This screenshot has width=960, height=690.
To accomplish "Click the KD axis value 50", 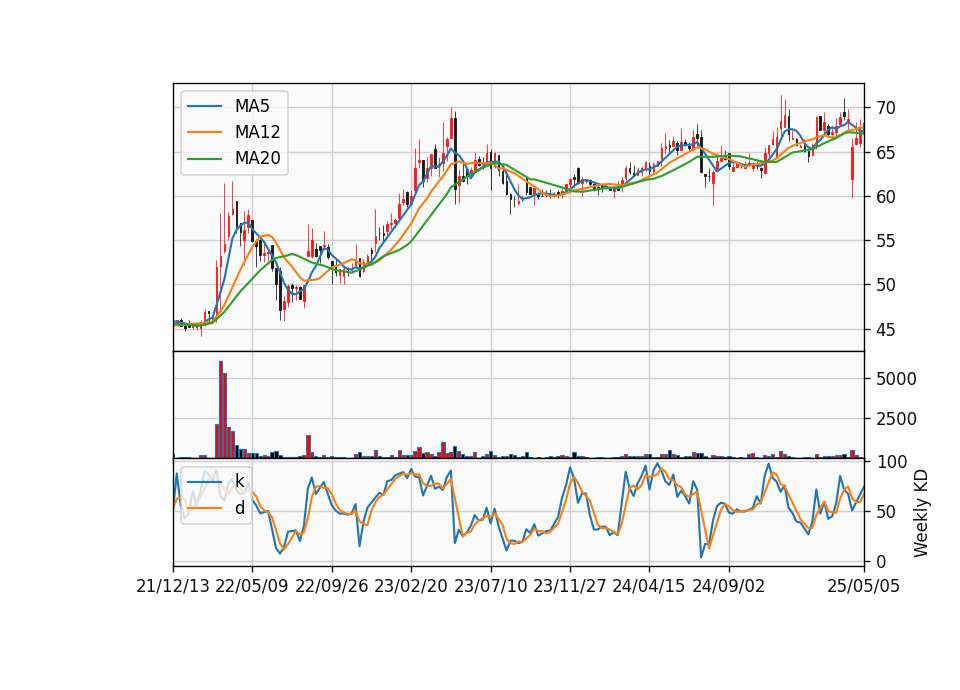I will pos(885,512).
